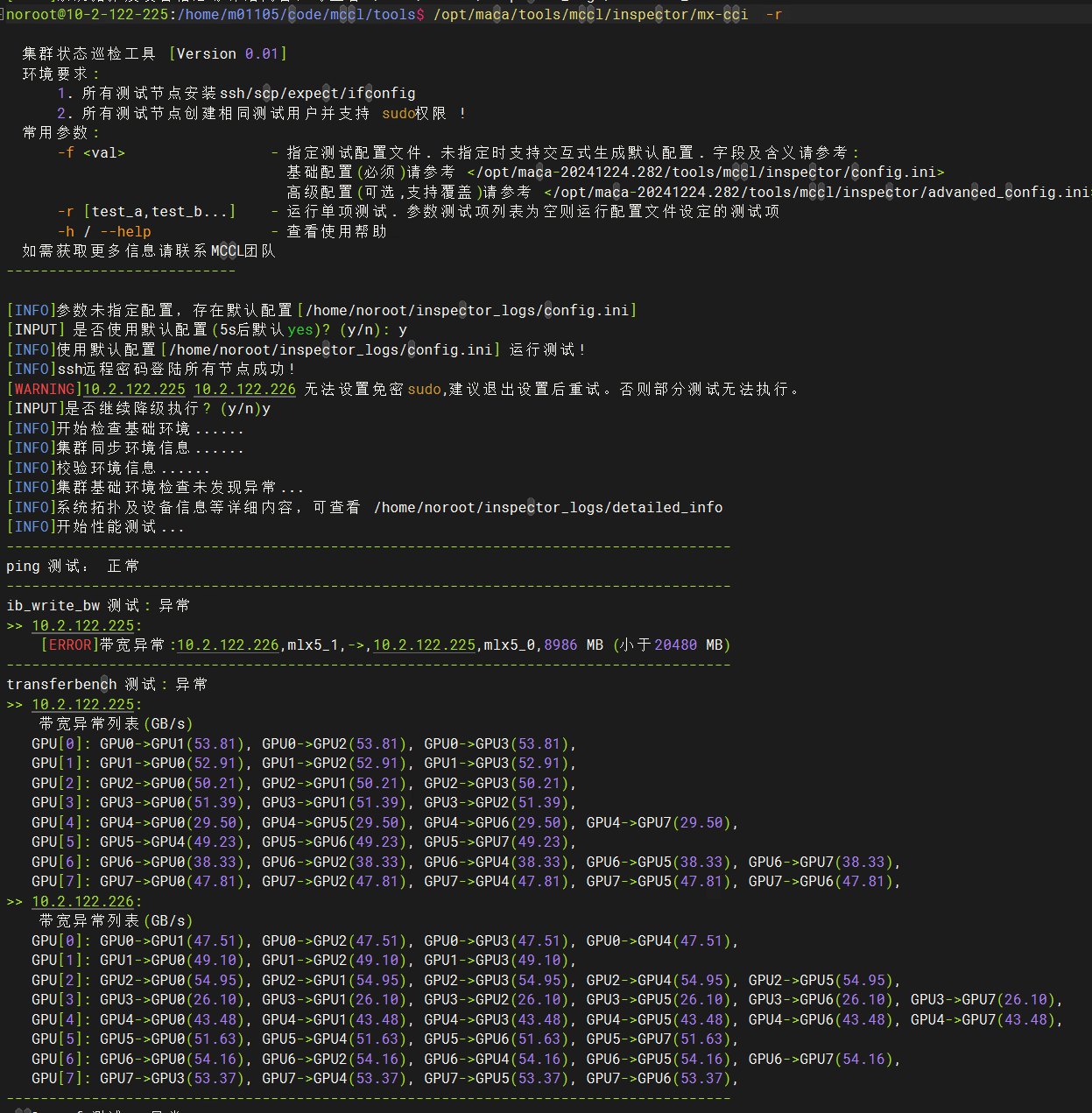Click the "transferbench 测试: 异常" result line
This screenshot has height=1113, width=1092.
(x=107, y=684)
